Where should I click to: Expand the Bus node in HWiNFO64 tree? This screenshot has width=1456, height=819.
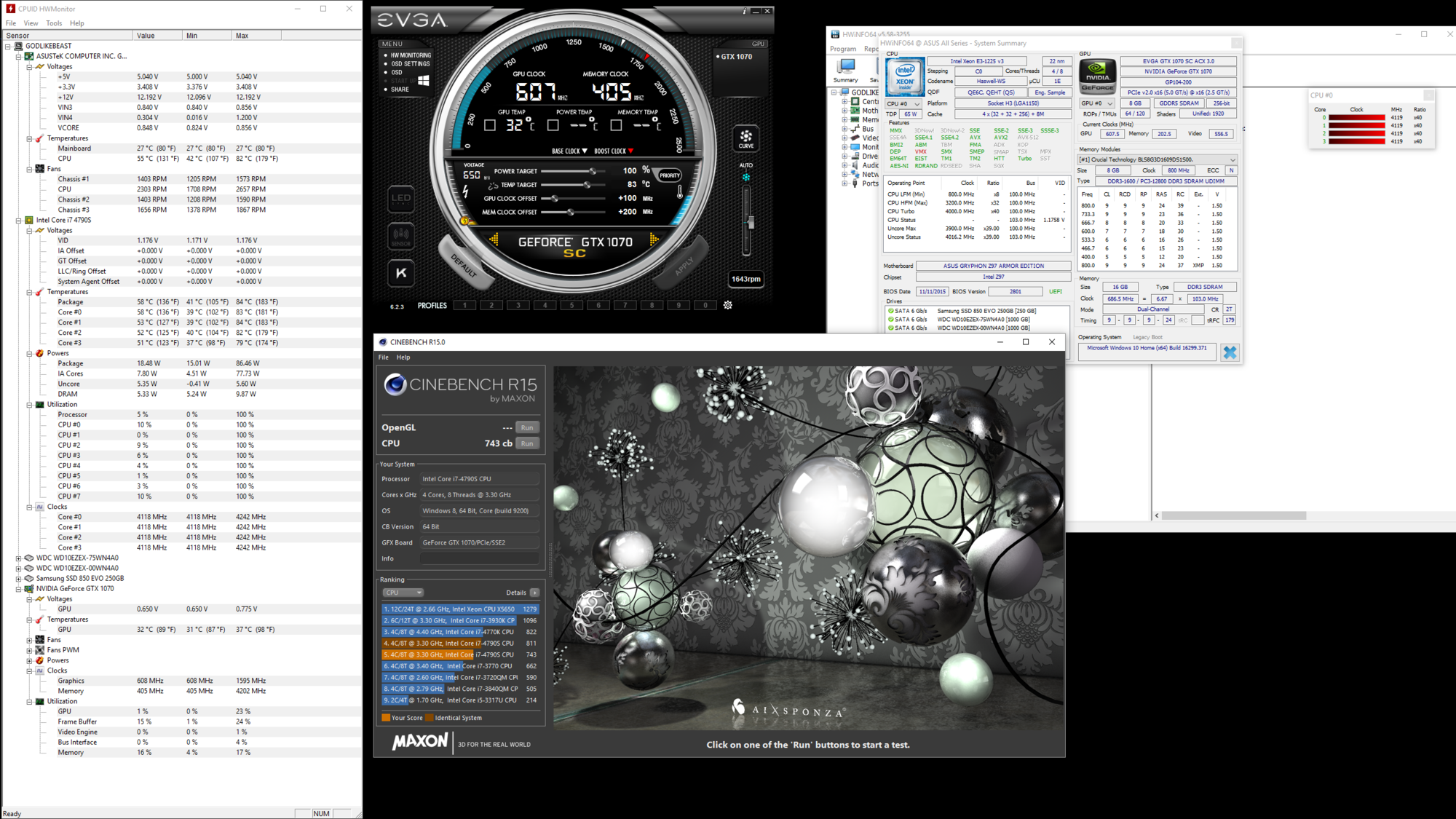(845, 129)
